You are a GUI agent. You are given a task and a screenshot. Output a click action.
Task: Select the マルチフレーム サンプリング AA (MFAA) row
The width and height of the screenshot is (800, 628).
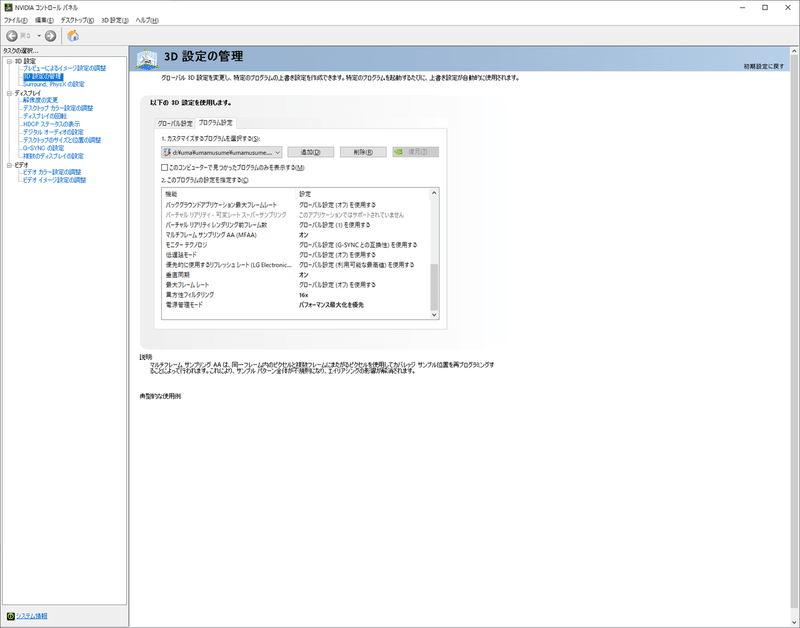296,235
